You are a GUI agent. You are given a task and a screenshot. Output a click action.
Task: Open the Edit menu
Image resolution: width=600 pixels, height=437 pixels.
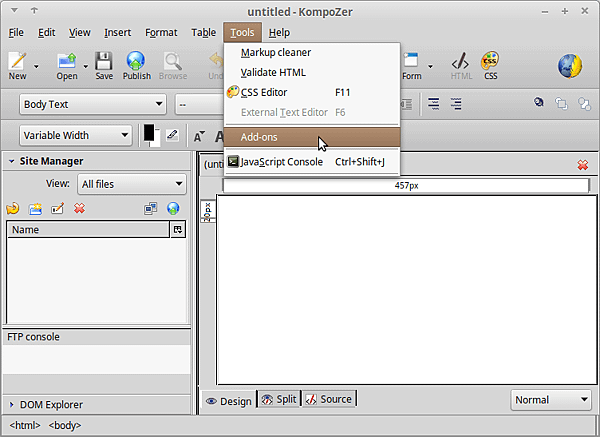coord(46,33)
